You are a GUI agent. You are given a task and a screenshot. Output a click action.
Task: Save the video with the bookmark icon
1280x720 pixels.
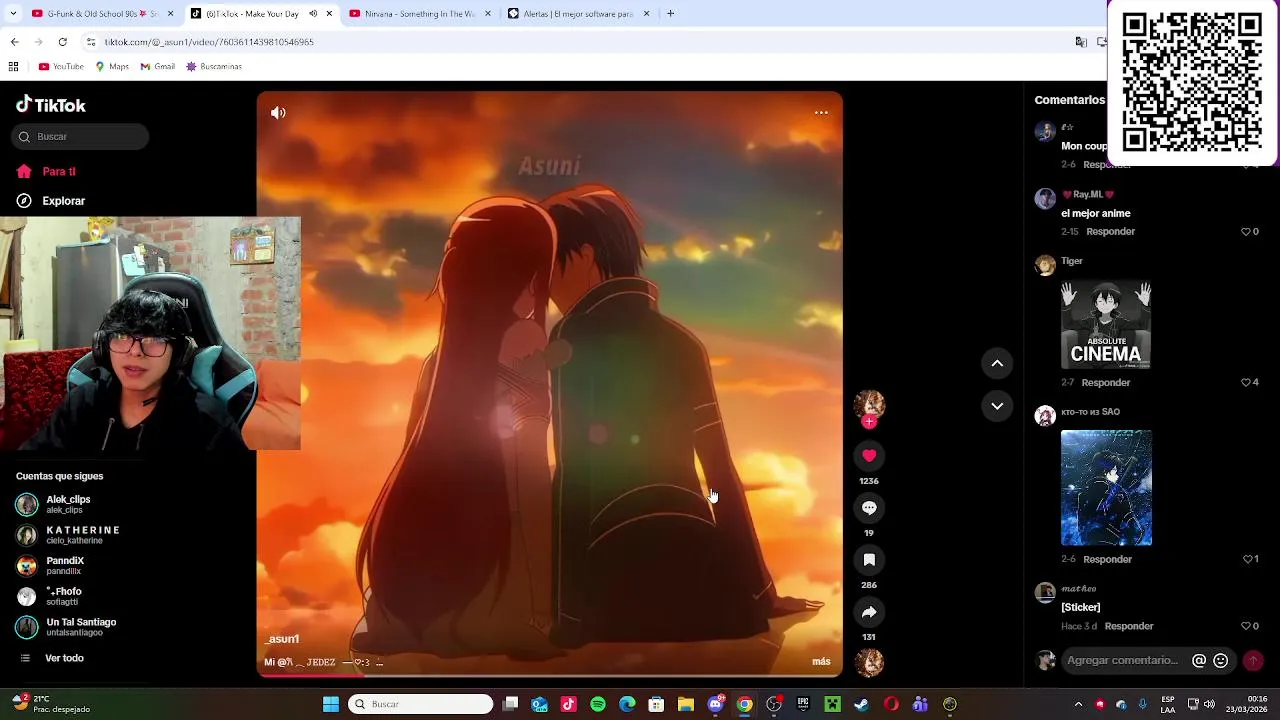(869, 560)
